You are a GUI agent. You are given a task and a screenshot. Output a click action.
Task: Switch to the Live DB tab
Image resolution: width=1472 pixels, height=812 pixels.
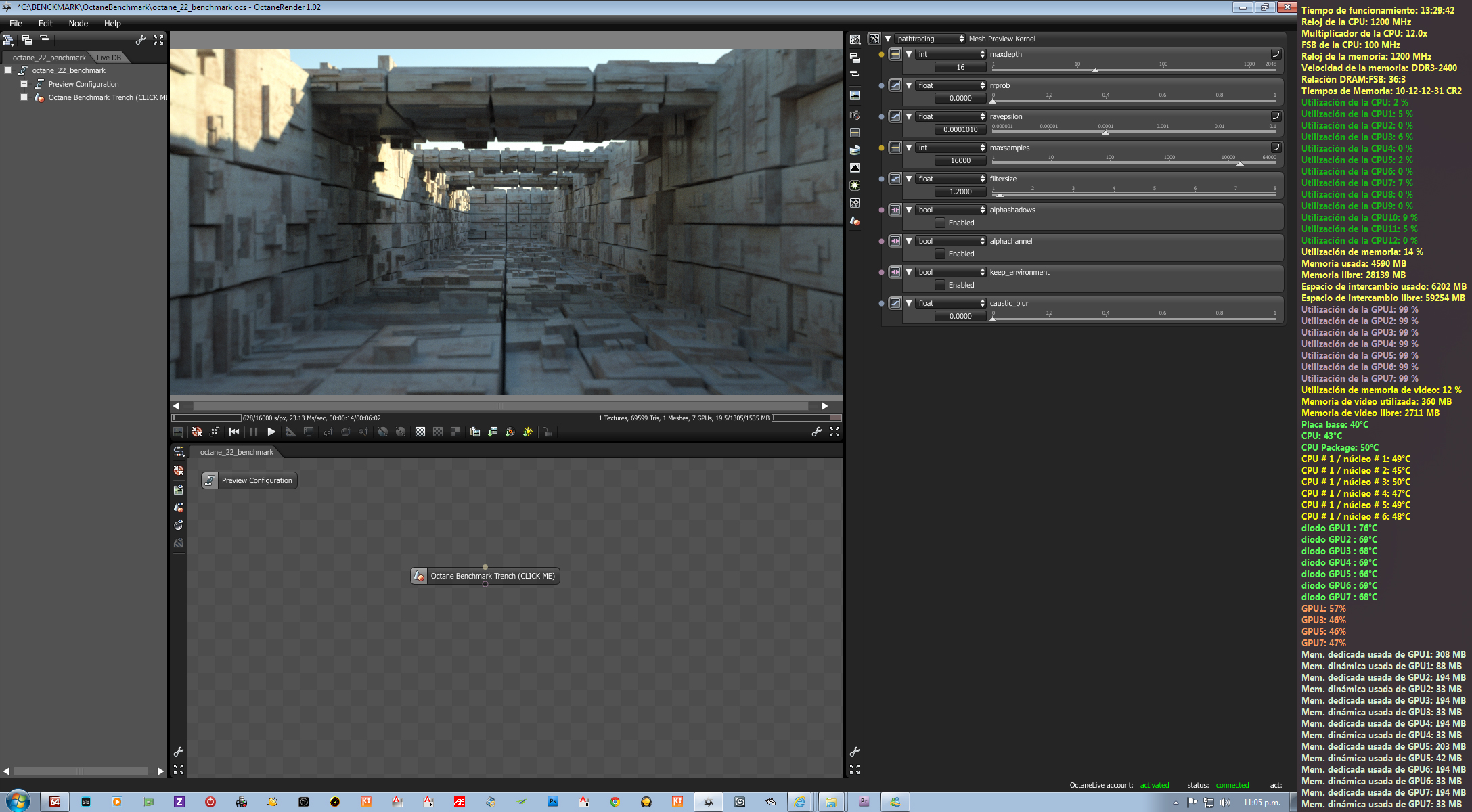[x=108, y=58]
